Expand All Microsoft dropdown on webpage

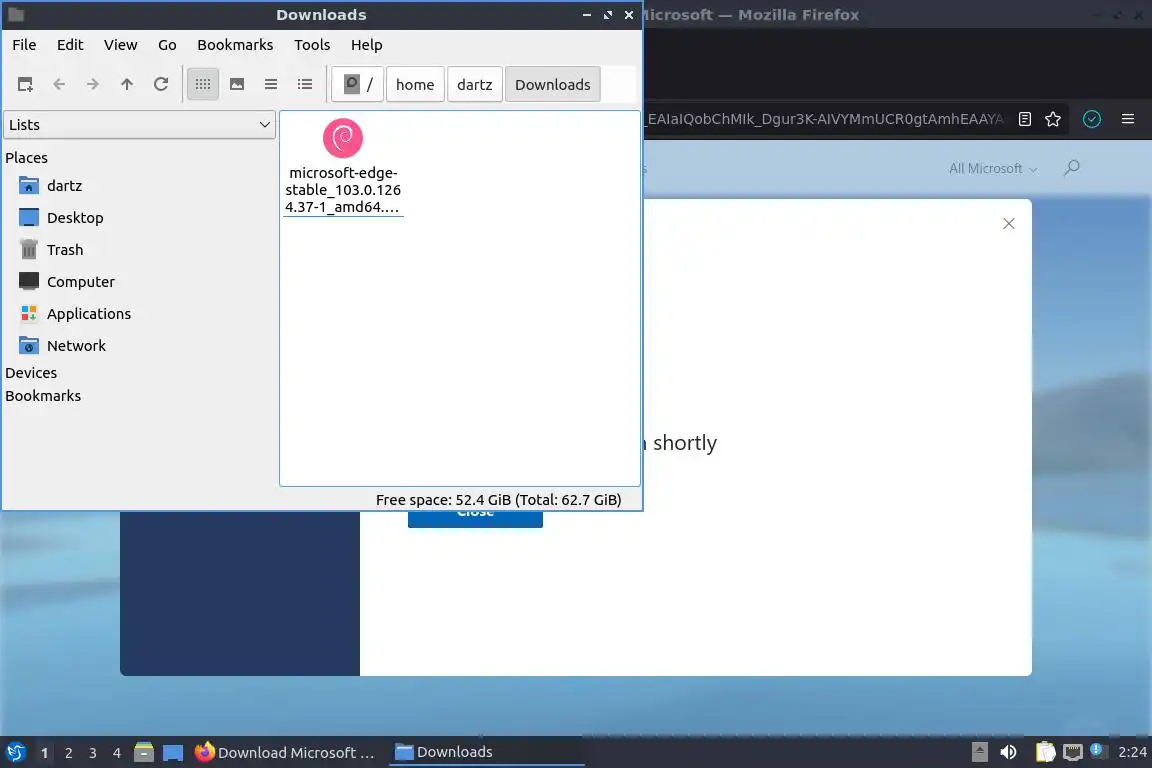(993, 169)
